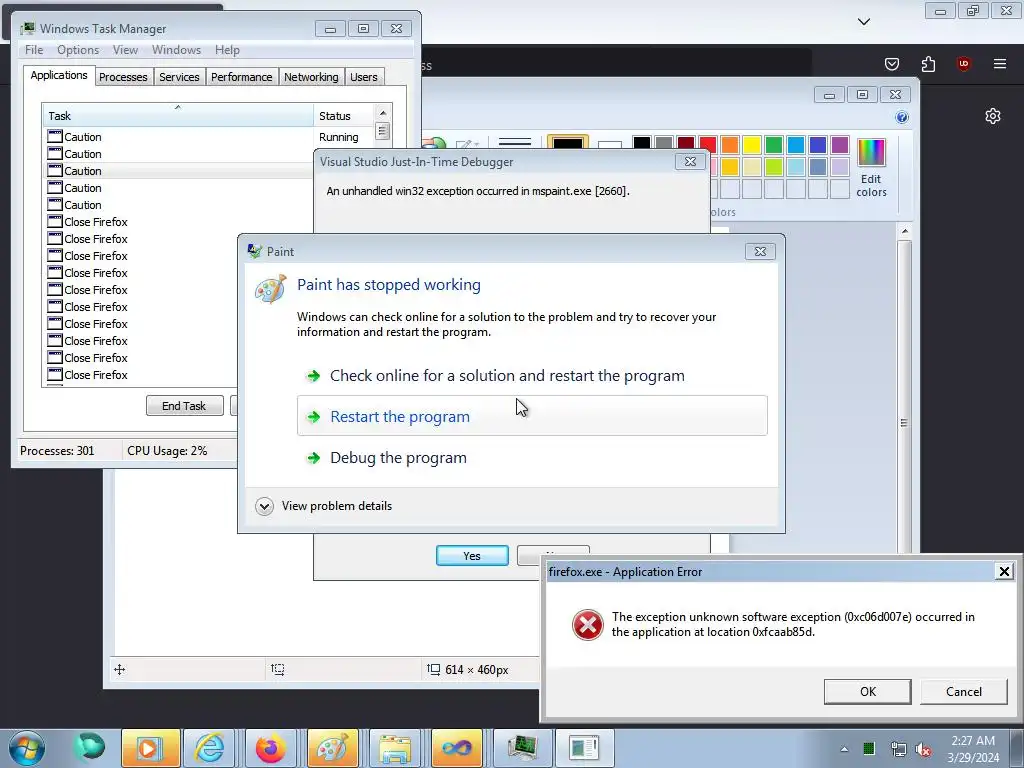Viewport: 1024px width, 768px height.
Task: Pick the purple palette color in Paint
Action: point(840,144)
